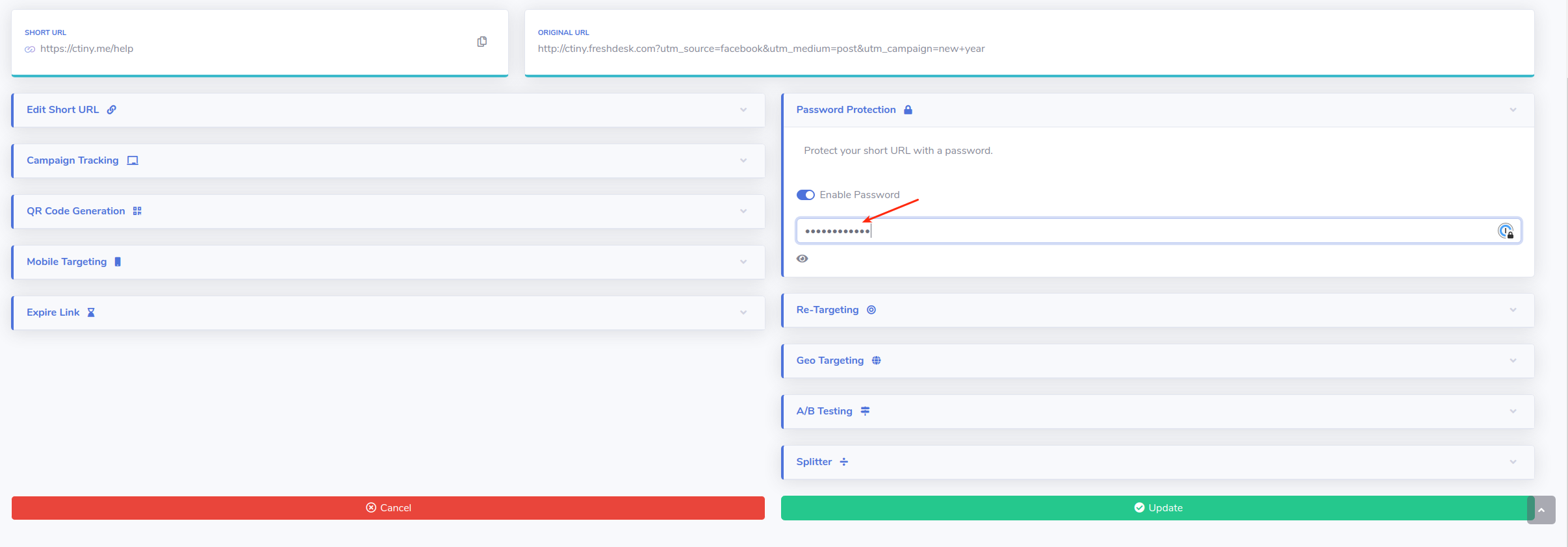Expand the Re-Targeting chevron
1568x547 pixels.
1513,310
